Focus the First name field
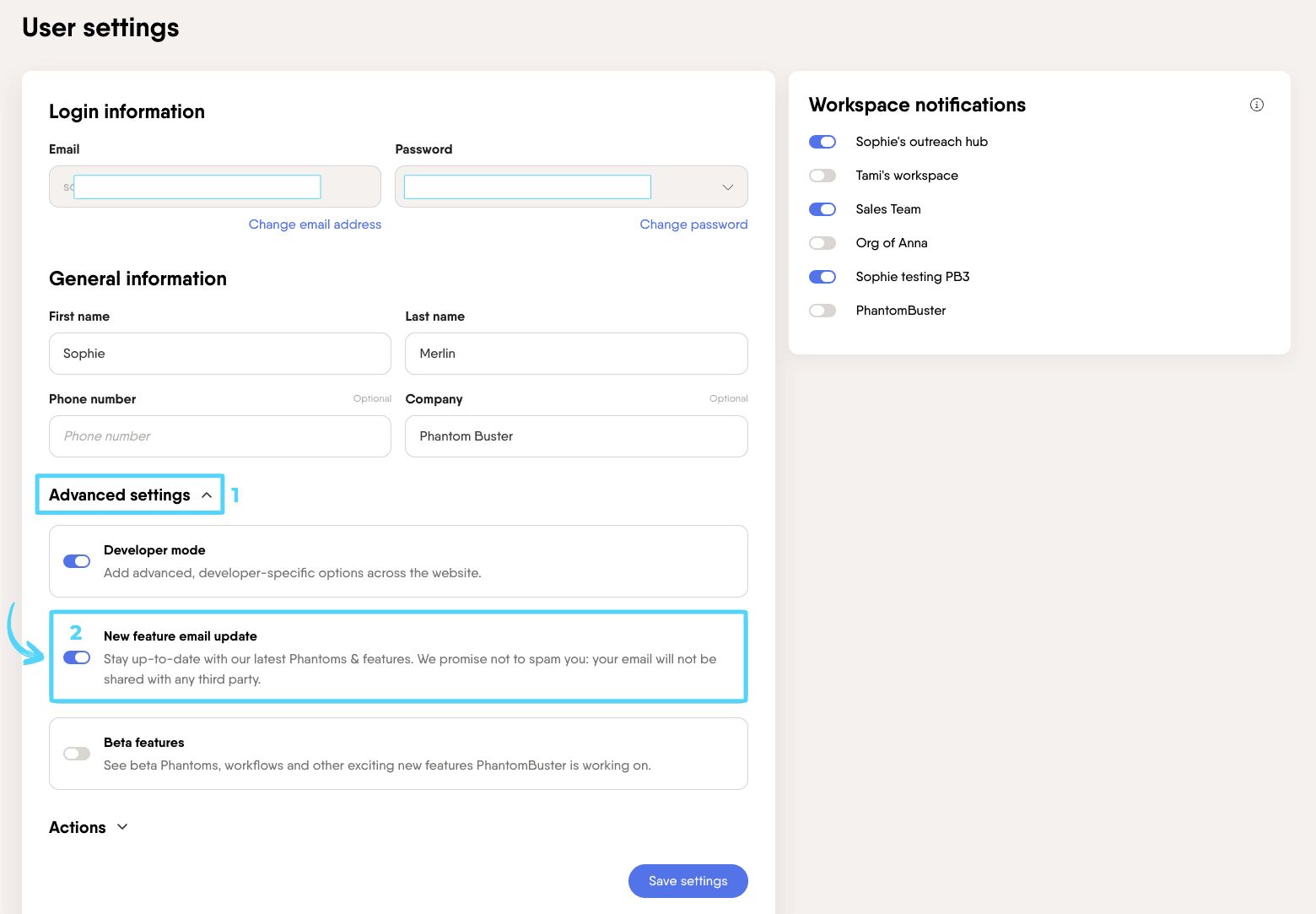Image resolution: width=1316 pixels, height=914 pixels. (x=220, y=354)
